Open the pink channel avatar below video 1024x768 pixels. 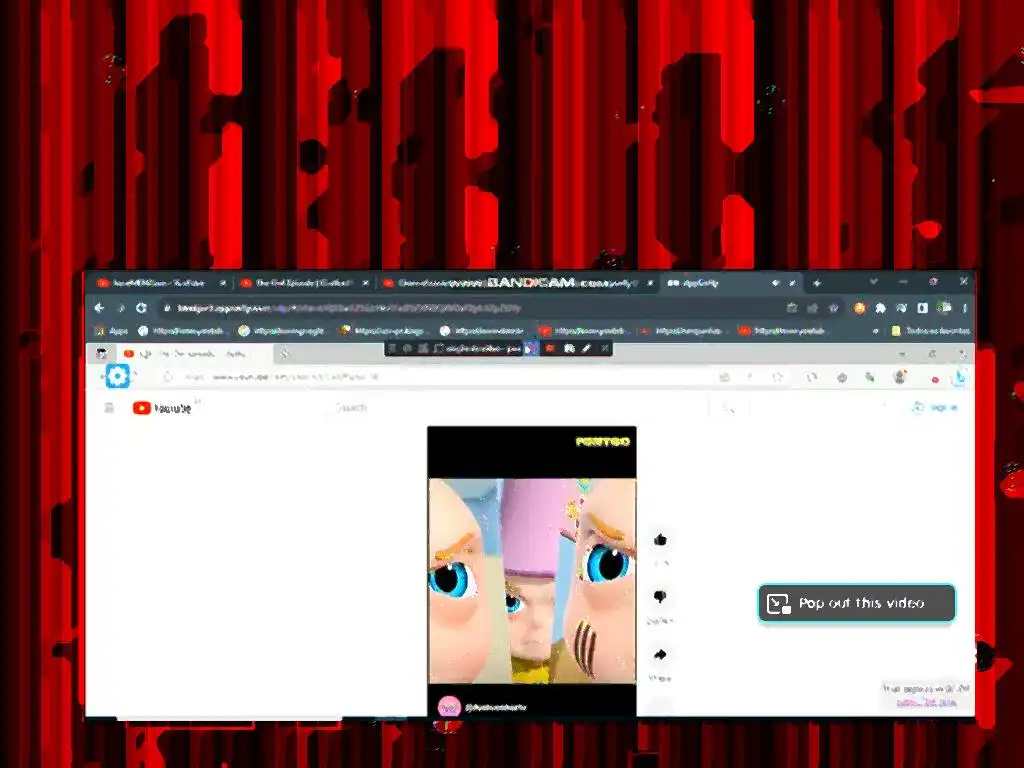point(449,707)
